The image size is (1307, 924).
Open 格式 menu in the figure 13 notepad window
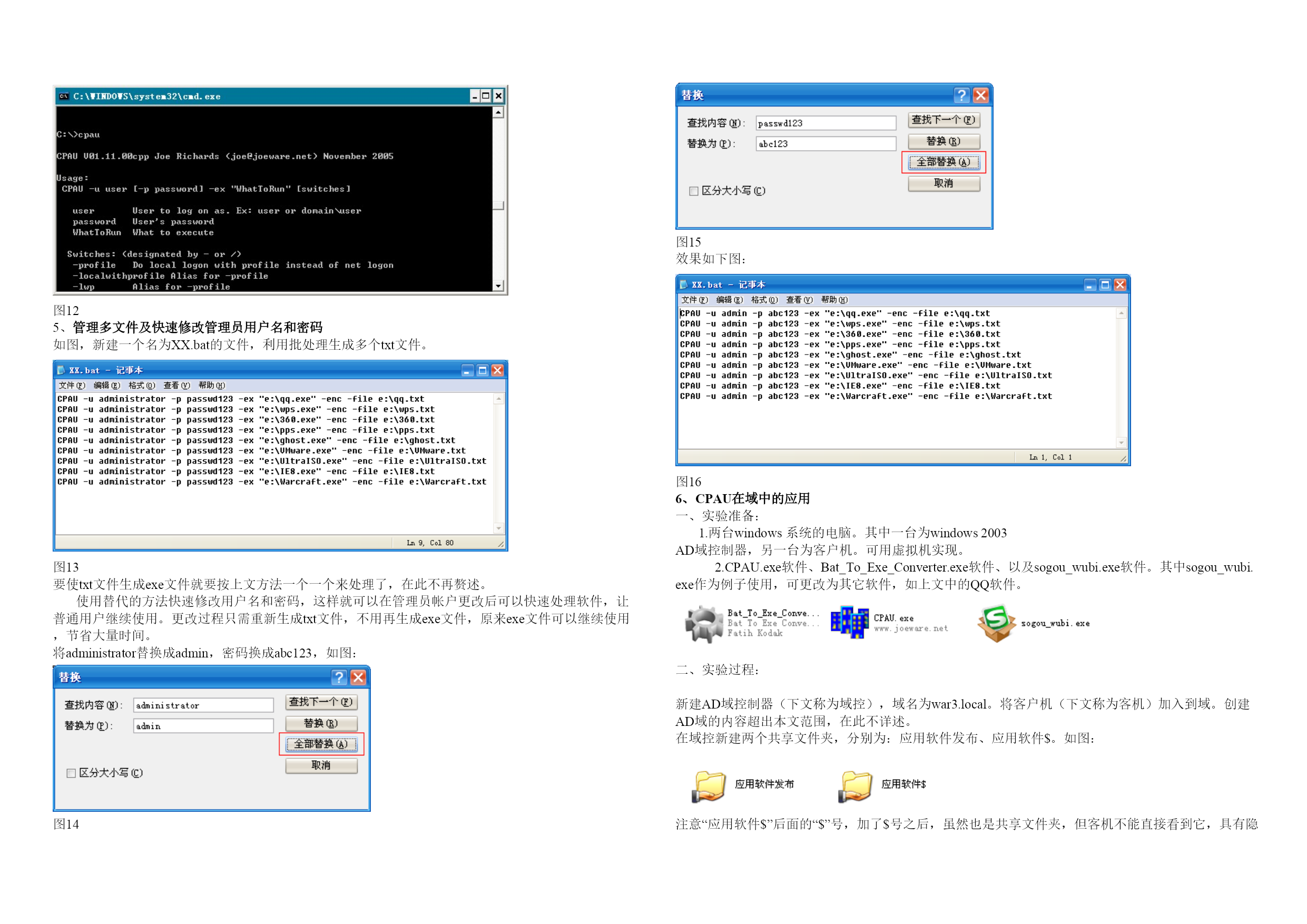[x=142, y=386]
